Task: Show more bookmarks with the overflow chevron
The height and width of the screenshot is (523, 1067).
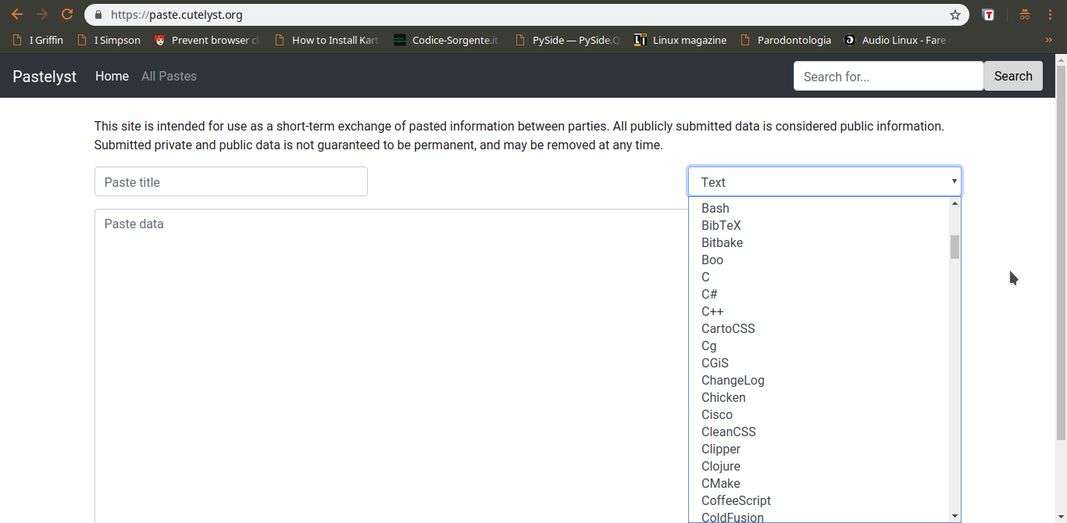Action: [1048, 40]
